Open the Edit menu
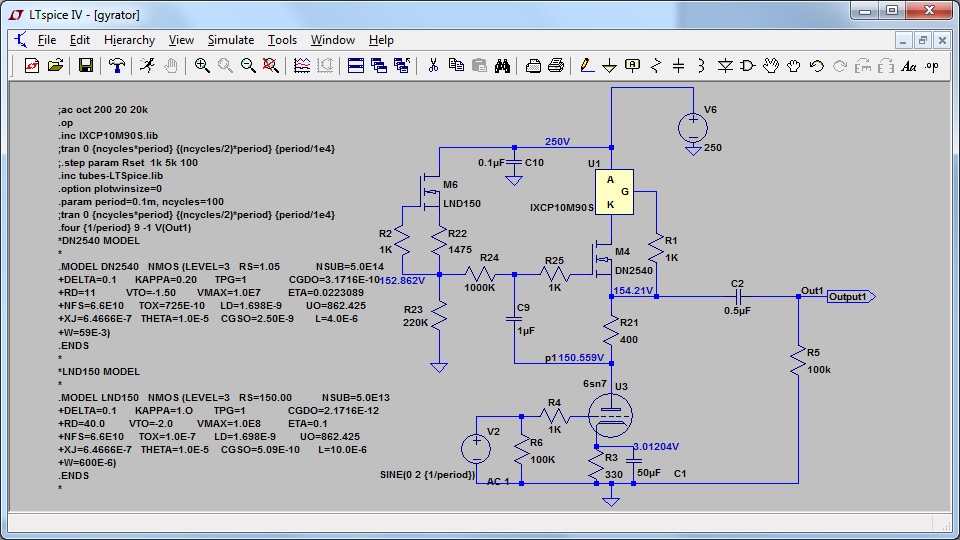Screen dimensions: 960x540 80,40
